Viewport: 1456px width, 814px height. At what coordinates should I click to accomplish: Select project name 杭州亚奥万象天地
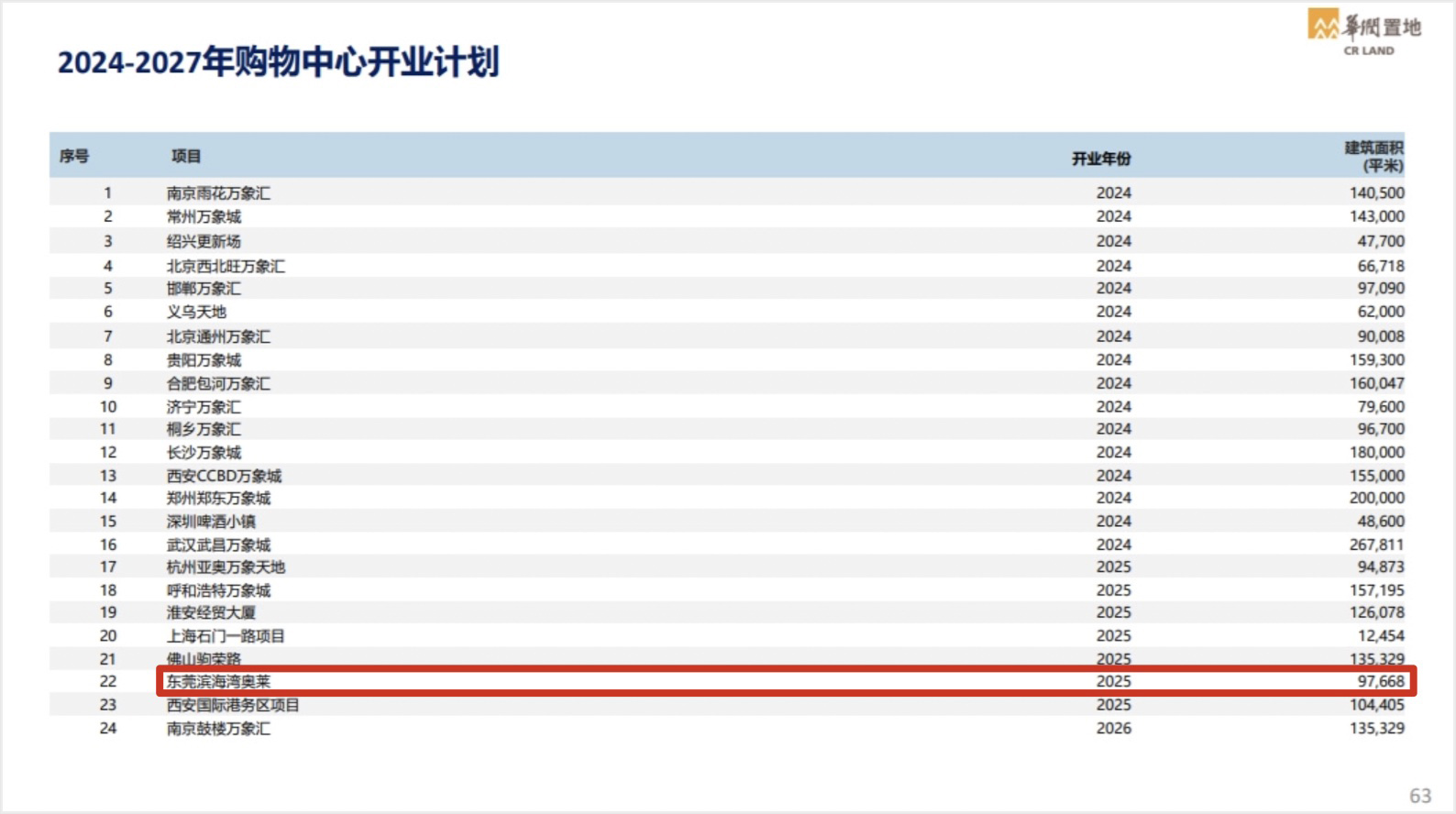(226, 567)
